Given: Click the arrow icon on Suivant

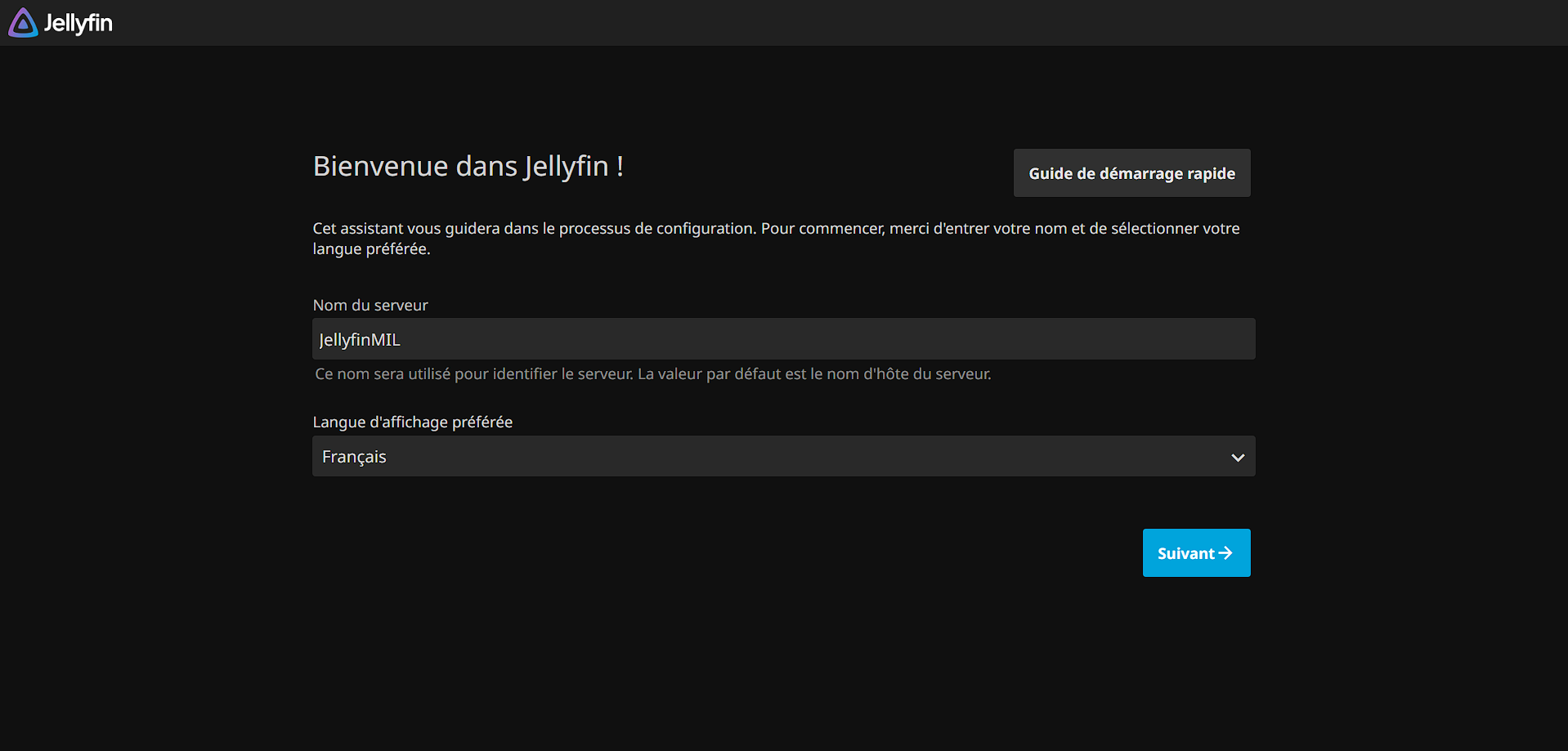Looking at the screenshot, I should click(1225, 553).
